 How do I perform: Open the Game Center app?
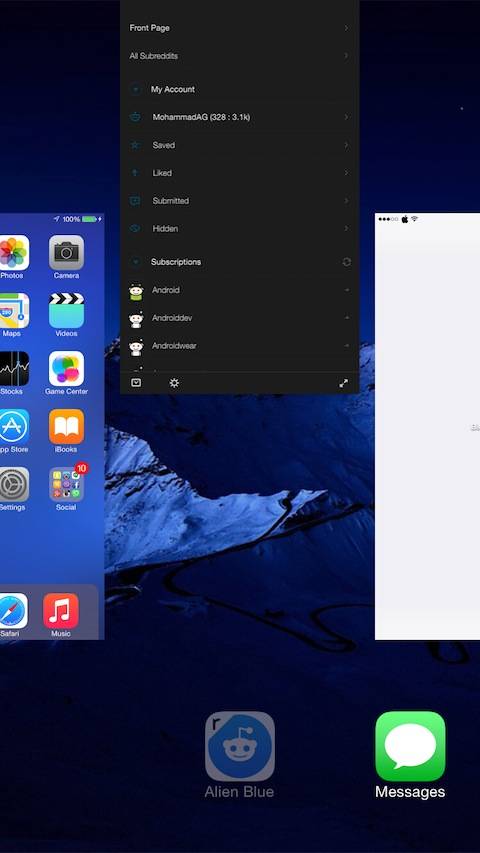coord(66,368)
